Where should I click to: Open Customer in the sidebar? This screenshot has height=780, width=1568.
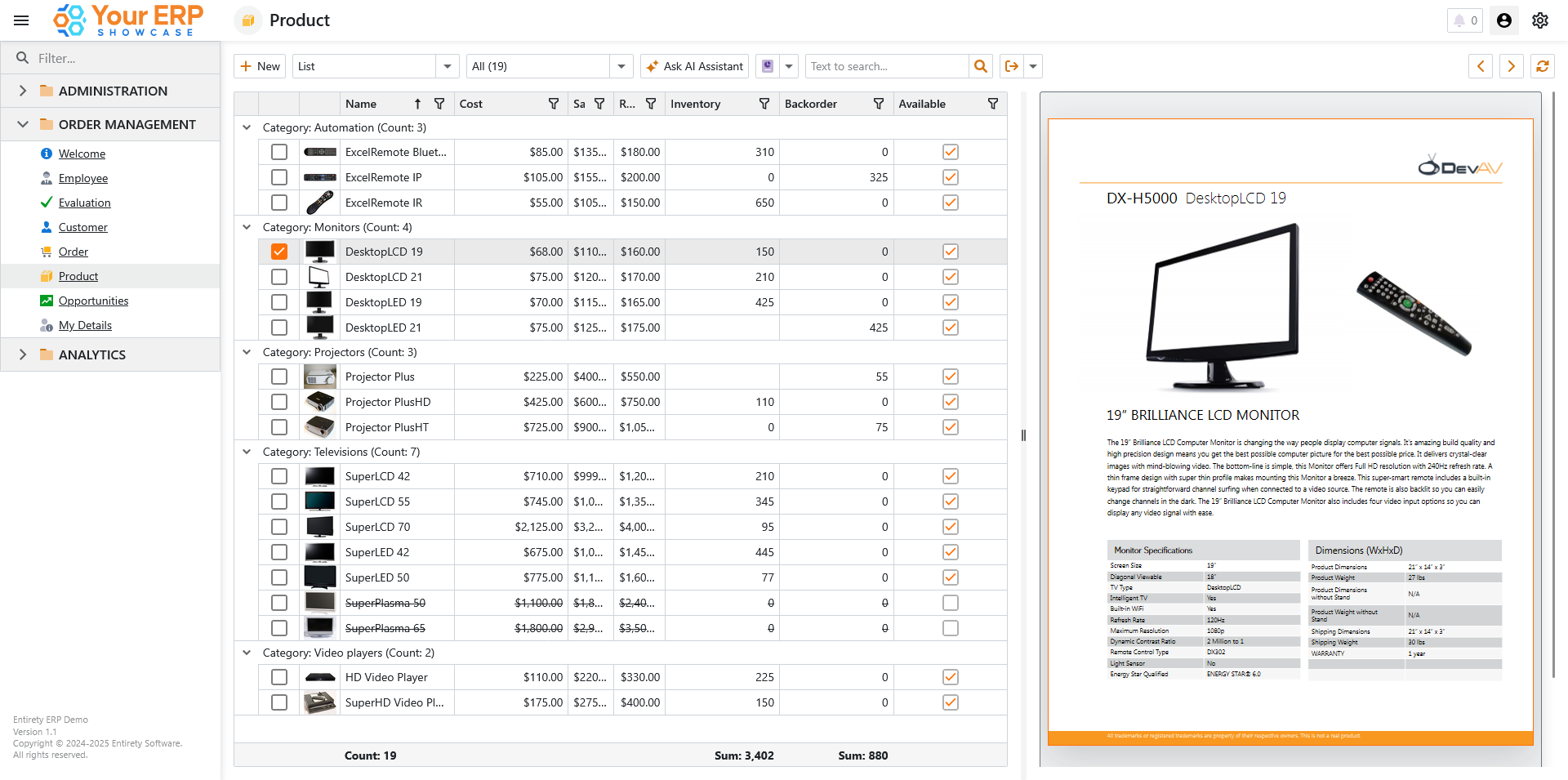pos(82,227)
